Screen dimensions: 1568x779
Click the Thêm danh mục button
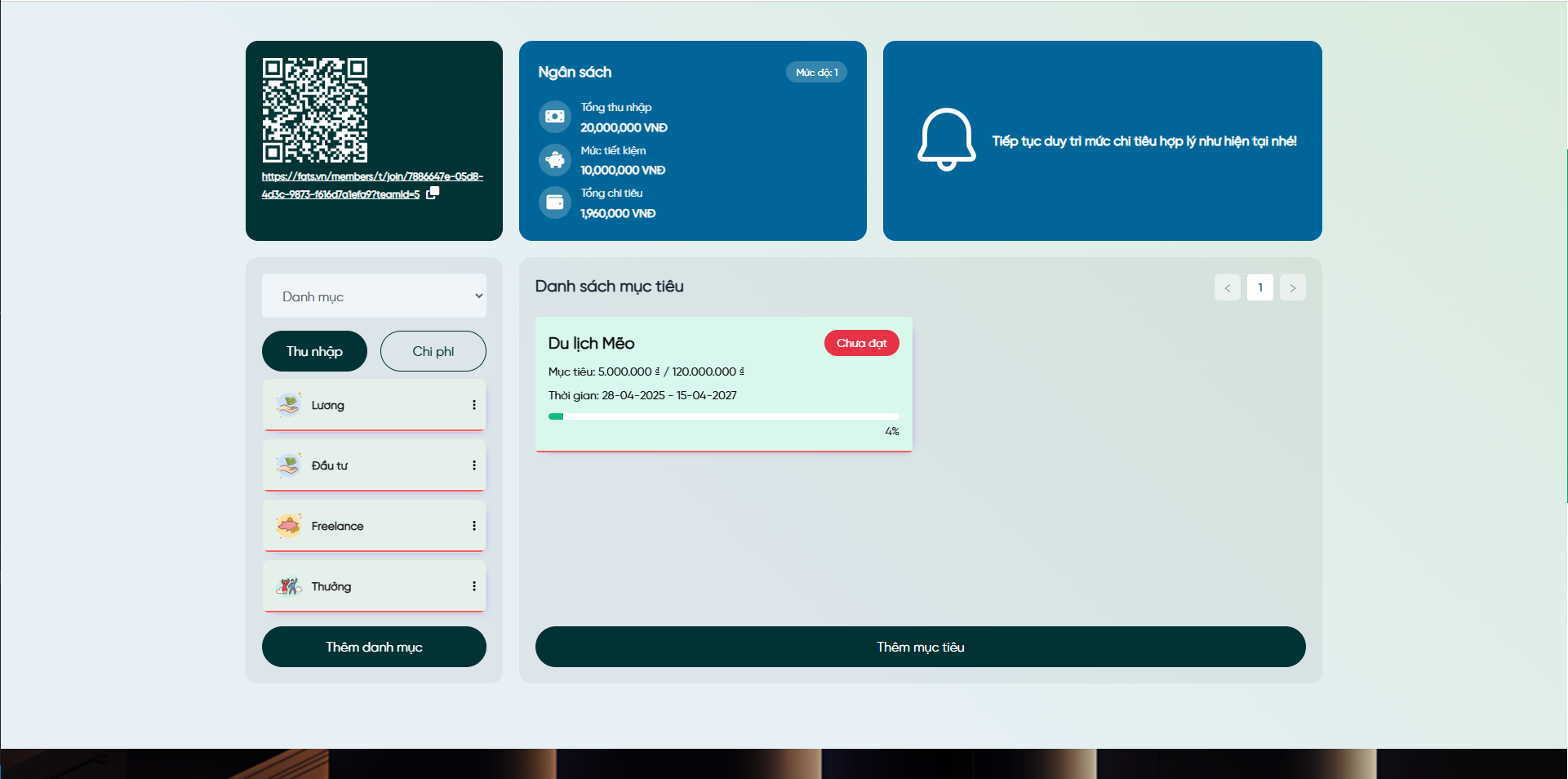(x=374, y=647)
